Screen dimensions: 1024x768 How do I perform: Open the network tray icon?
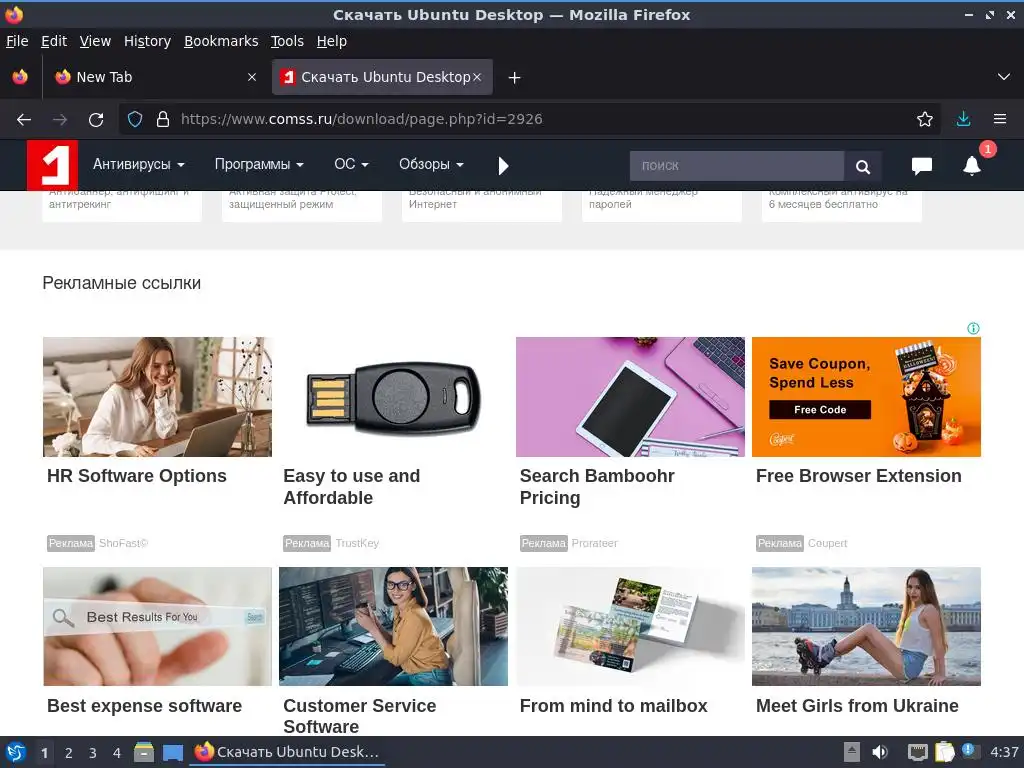(918, 752)
